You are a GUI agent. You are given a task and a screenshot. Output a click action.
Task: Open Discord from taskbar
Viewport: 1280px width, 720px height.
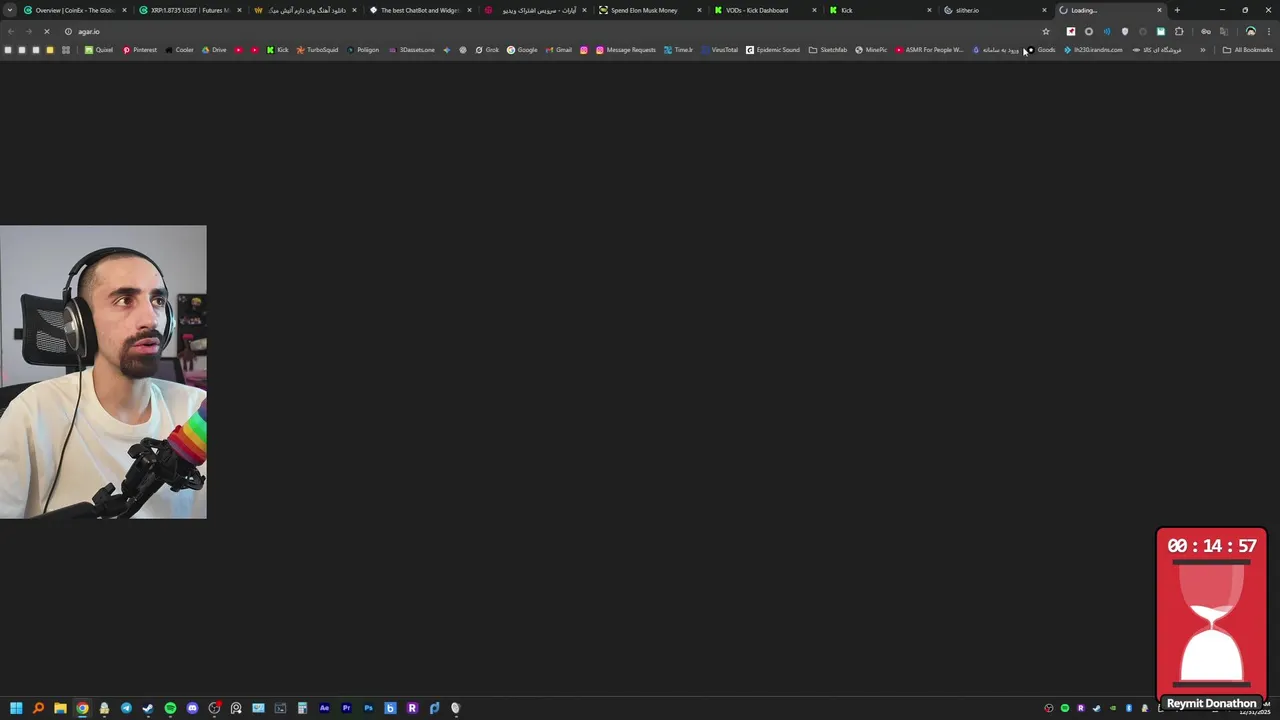point(192,708)
